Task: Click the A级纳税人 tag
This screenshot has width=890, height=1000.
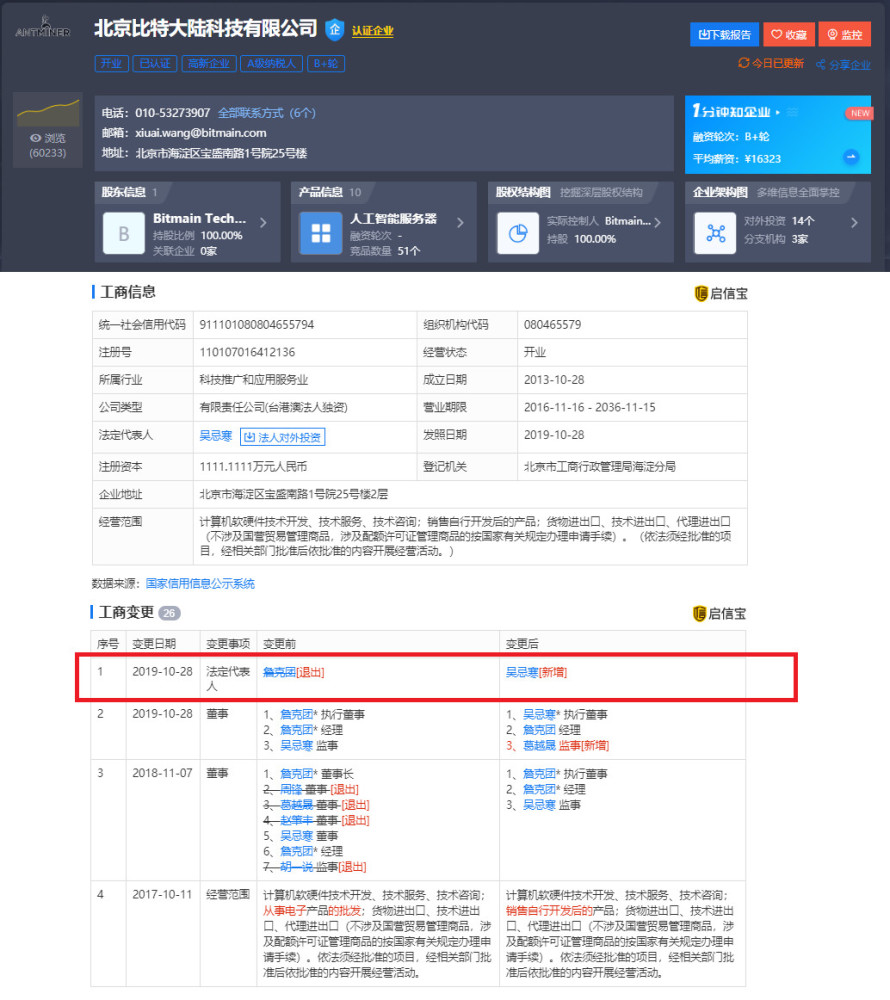Action: (x=271, y=63)
